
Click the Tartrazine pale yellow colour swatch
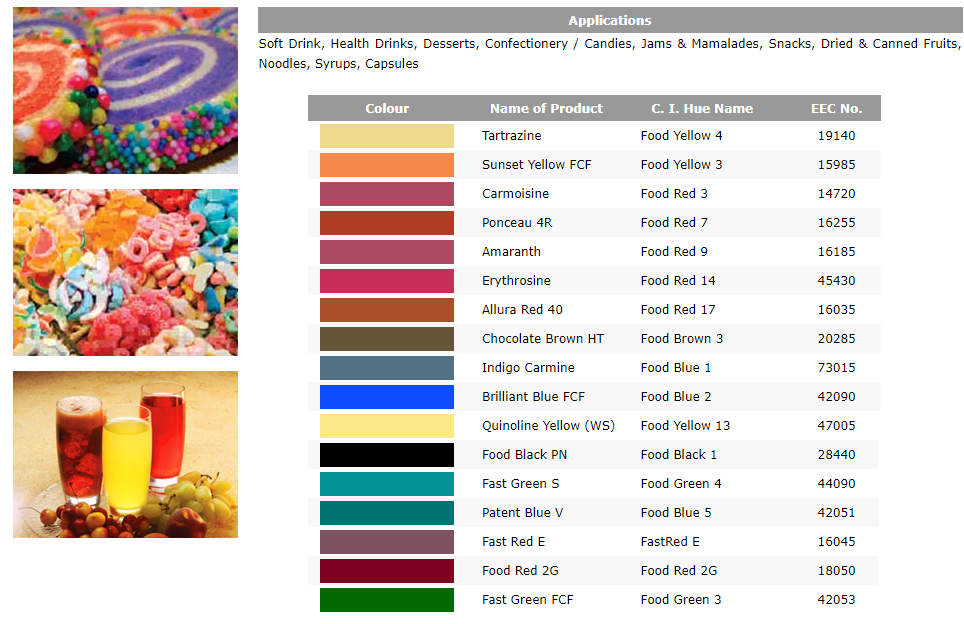387,136
